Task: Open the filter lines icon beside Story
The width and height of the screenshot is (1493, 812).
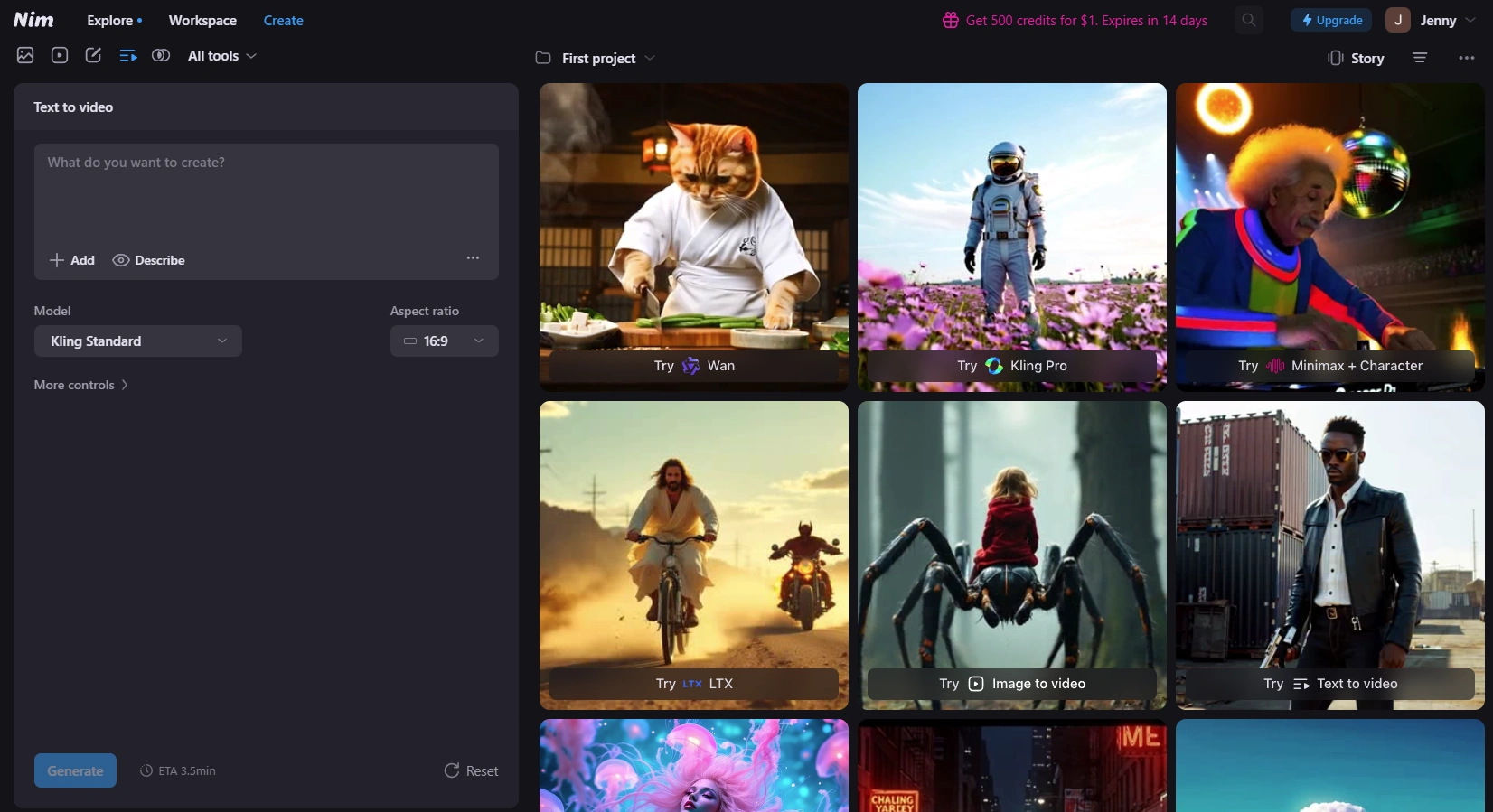Action: [x=1420, y=58]
